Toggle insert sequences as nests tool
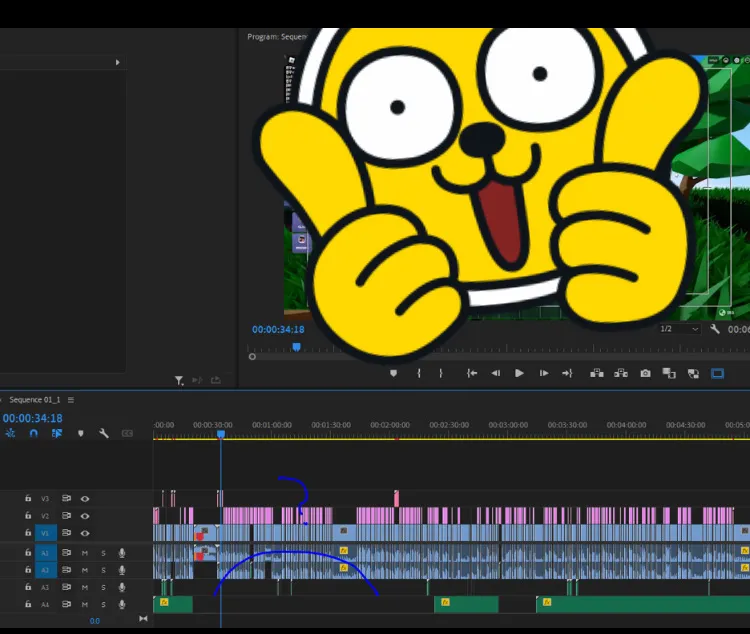Screen dimensions: 750x634 pyautogui.click(x=10, y=433)
